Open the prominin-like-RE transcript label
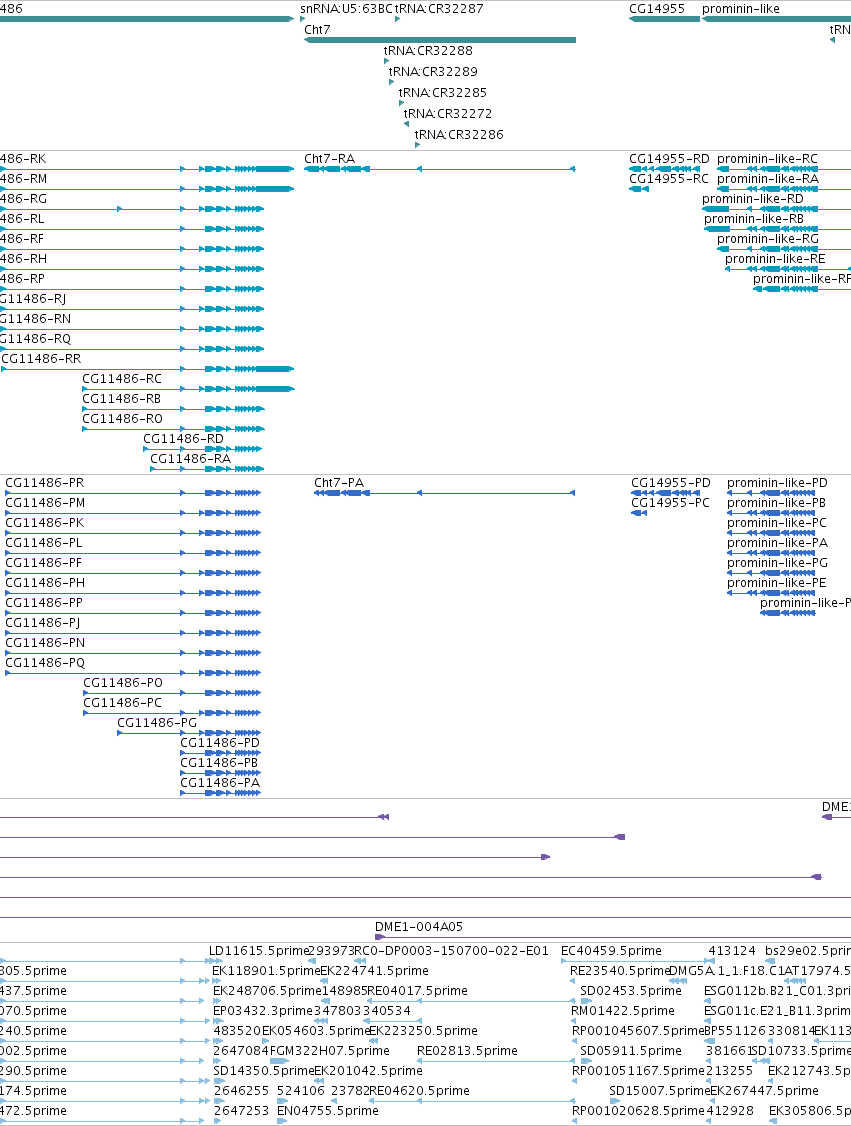The height and width of the screenshot is (1126, 851). (x=775, y=259)
